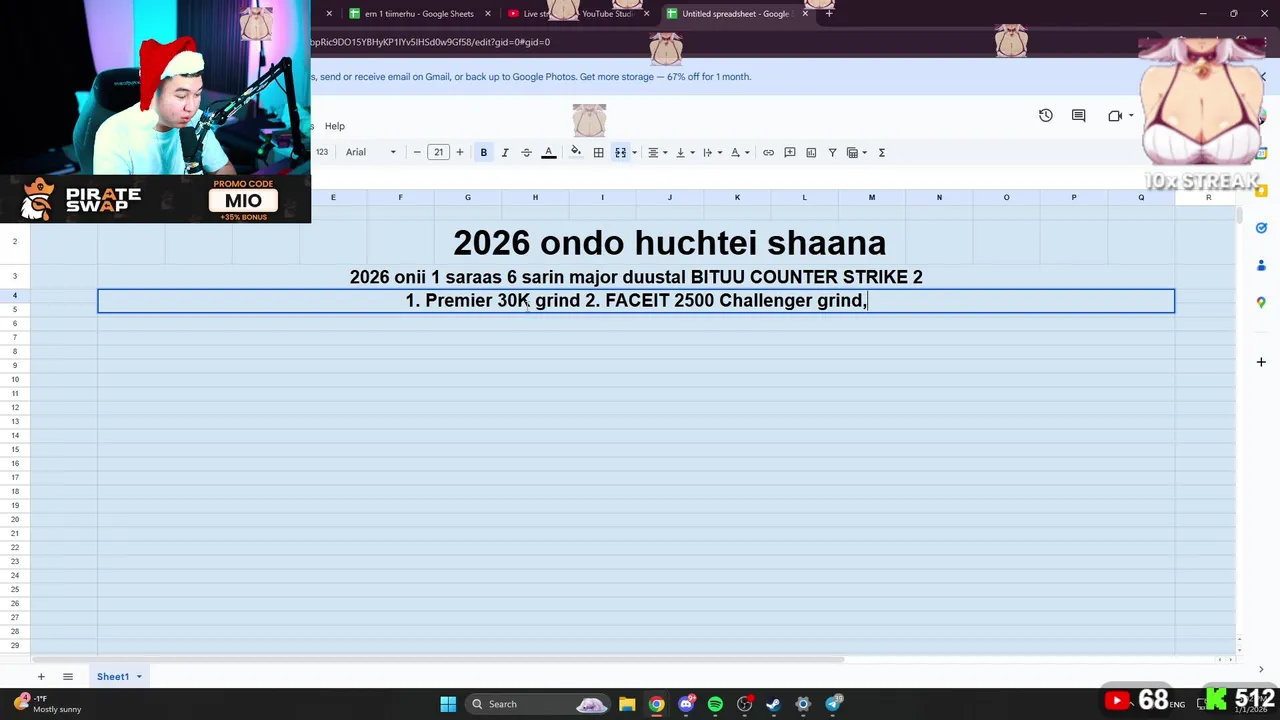
Task: Open the Google Tasks side panel icon
Action: pyautogui.click(x=1261, y=228)
